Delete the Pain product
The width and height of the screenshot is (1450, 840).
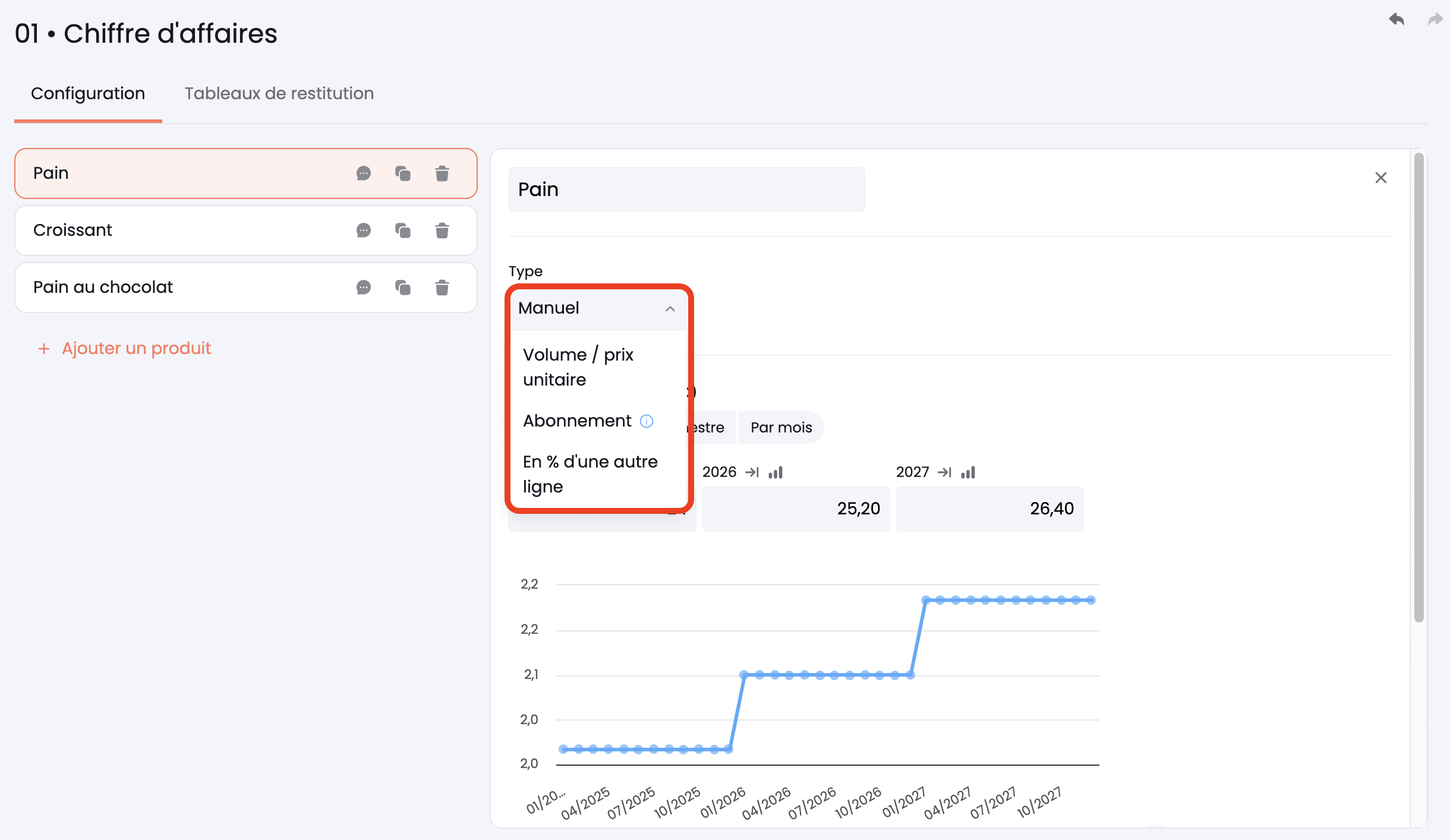pyautogui.click(x=442, y=173)
